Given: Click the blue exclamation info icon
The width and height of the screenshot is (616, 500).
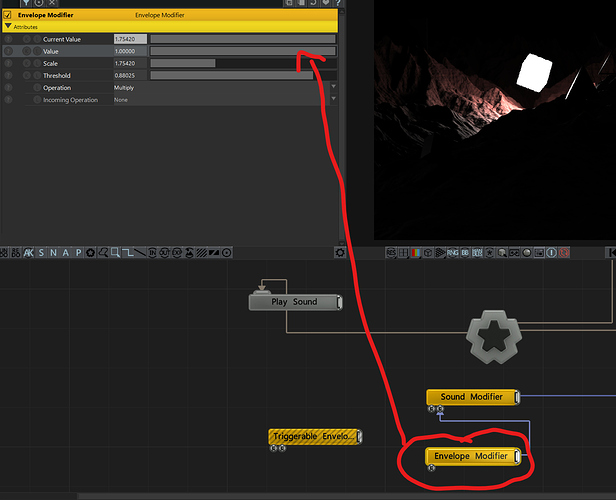Looking at the screenshot, I should pyautogui.click(x=552, y=253).
